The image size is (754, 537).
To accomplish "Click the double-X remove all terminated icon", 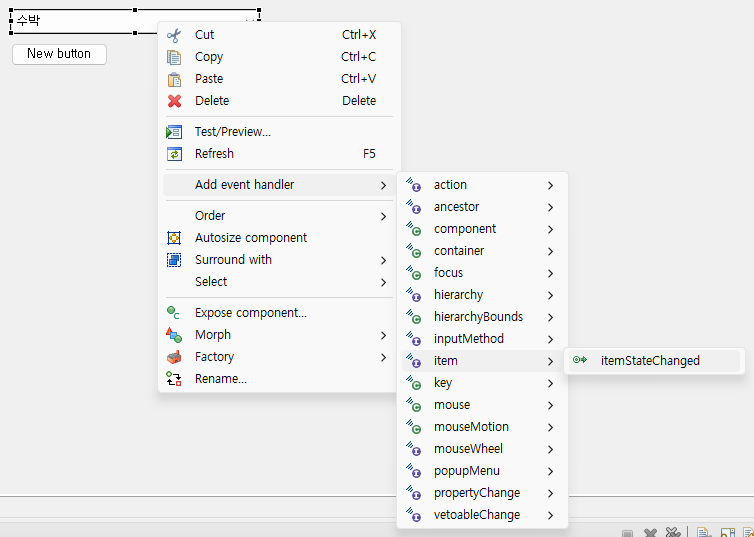I will 673,533.
